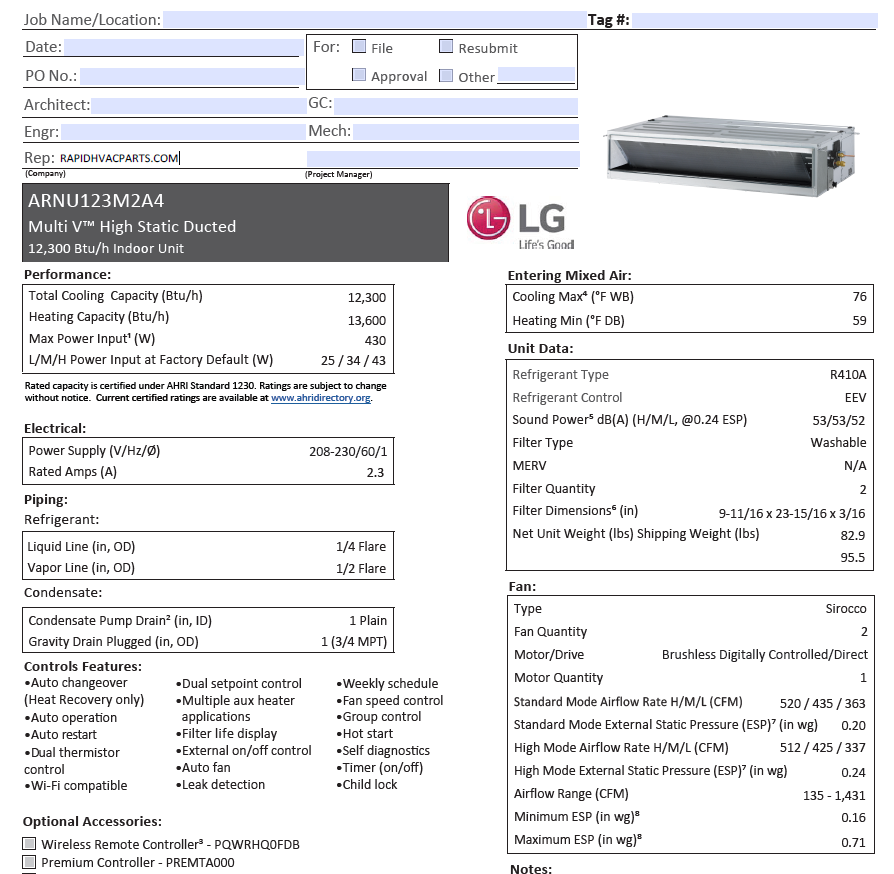Screen dimensions: 894x874
Task: Click the Maximum ESP value 0.71
Action: click(x=853, y=842)
